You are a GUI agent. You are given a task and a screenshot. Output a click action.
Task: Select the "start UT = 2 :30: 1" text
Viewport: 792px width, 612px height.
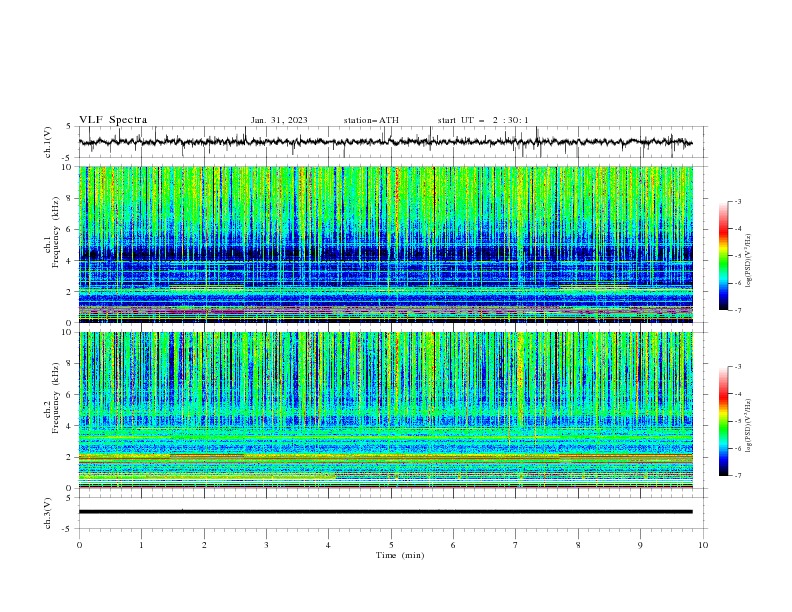(483, 120)
